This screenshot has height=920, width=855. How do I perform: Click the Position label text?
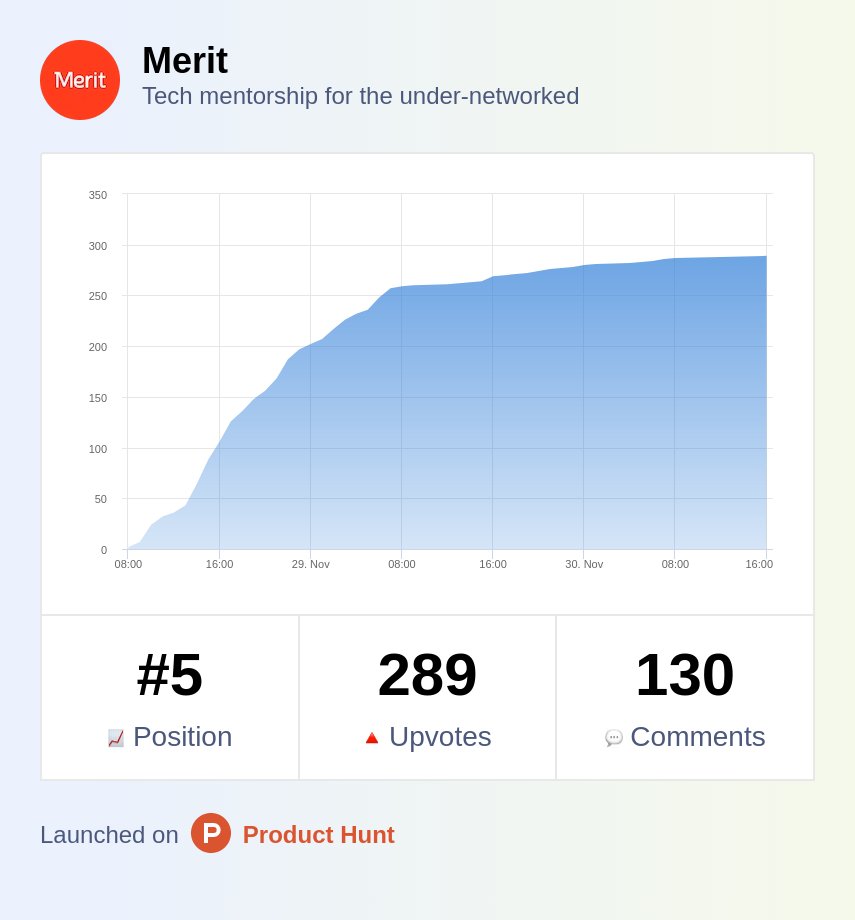[x=182, y=737]
